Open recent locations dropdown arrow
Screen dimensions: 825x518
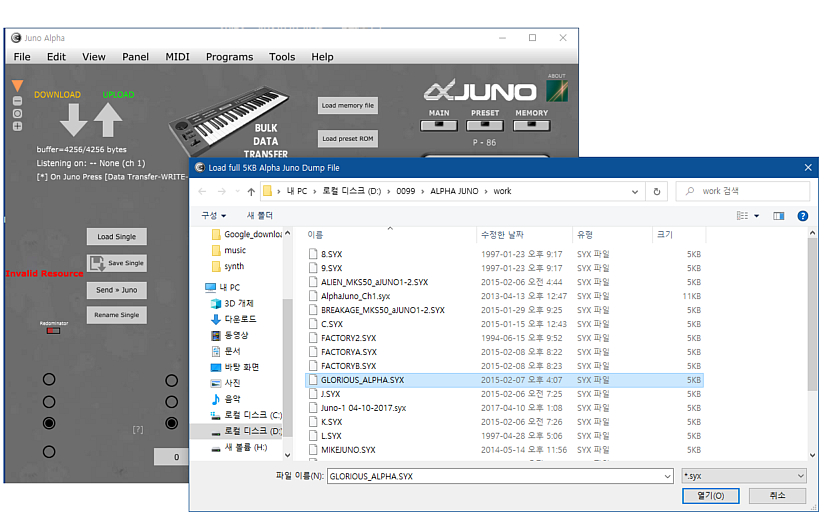pos(237,191)
